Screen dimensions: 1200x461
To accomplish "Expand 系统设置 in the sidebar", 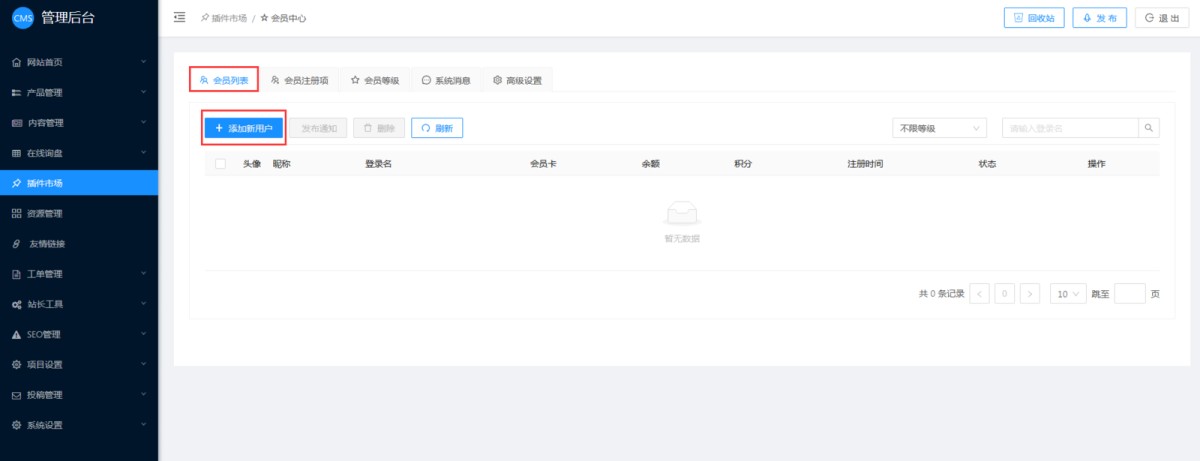I will coord(78,425).
